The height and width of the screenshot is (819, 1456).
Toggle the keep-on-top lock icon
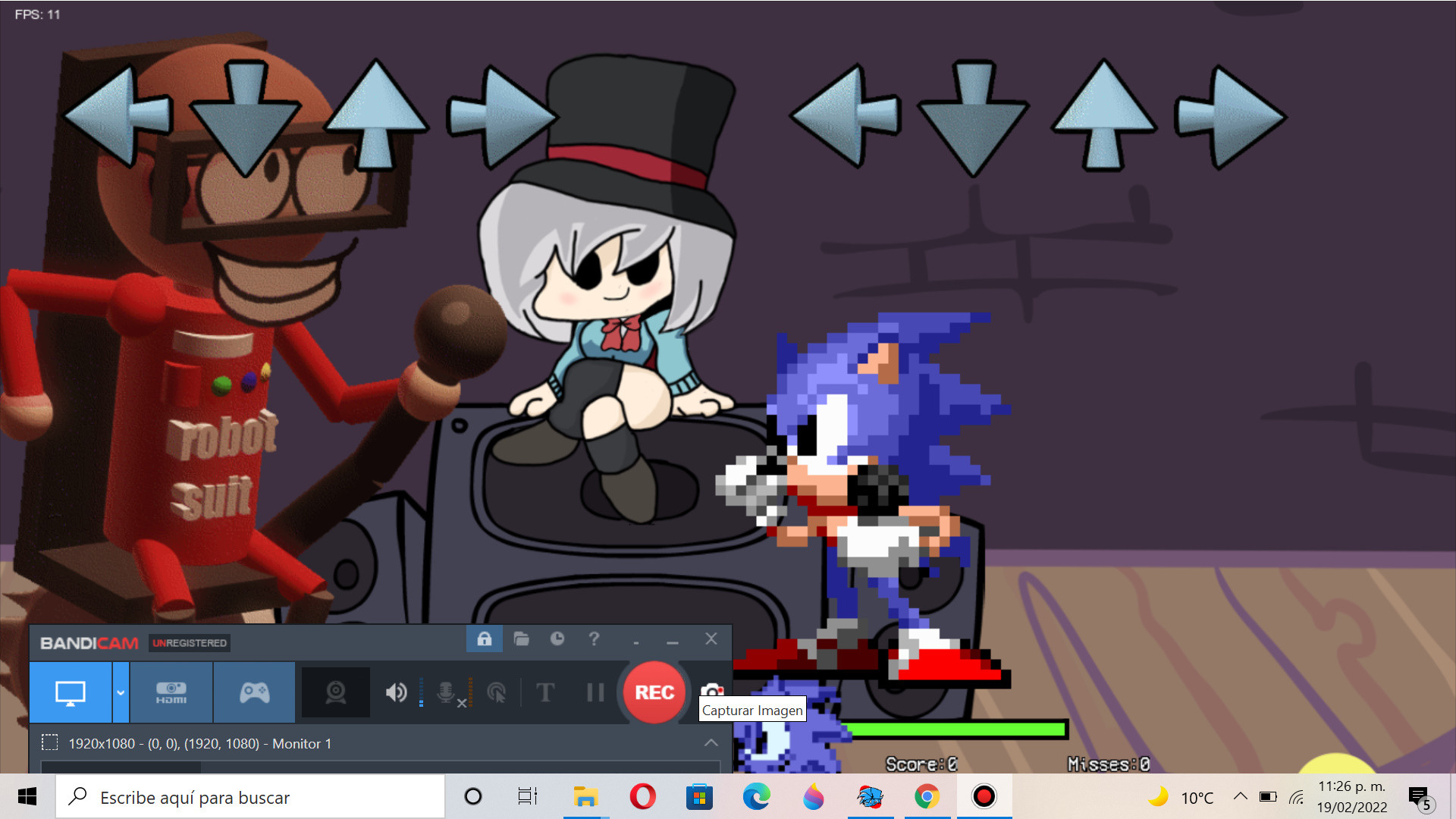click(x=484, y=639)
